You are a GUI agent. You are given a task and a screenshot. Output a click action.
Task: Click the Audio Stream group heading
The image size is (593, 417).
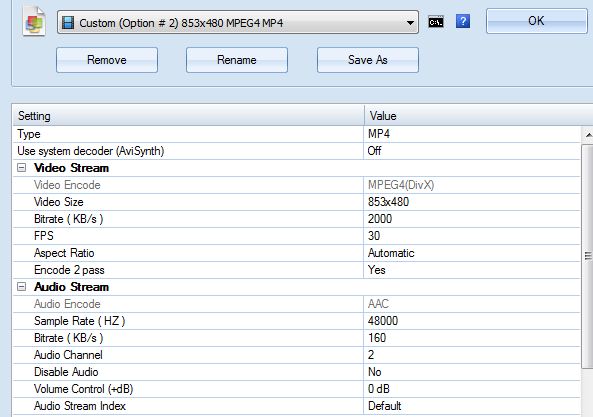(71, 287)
